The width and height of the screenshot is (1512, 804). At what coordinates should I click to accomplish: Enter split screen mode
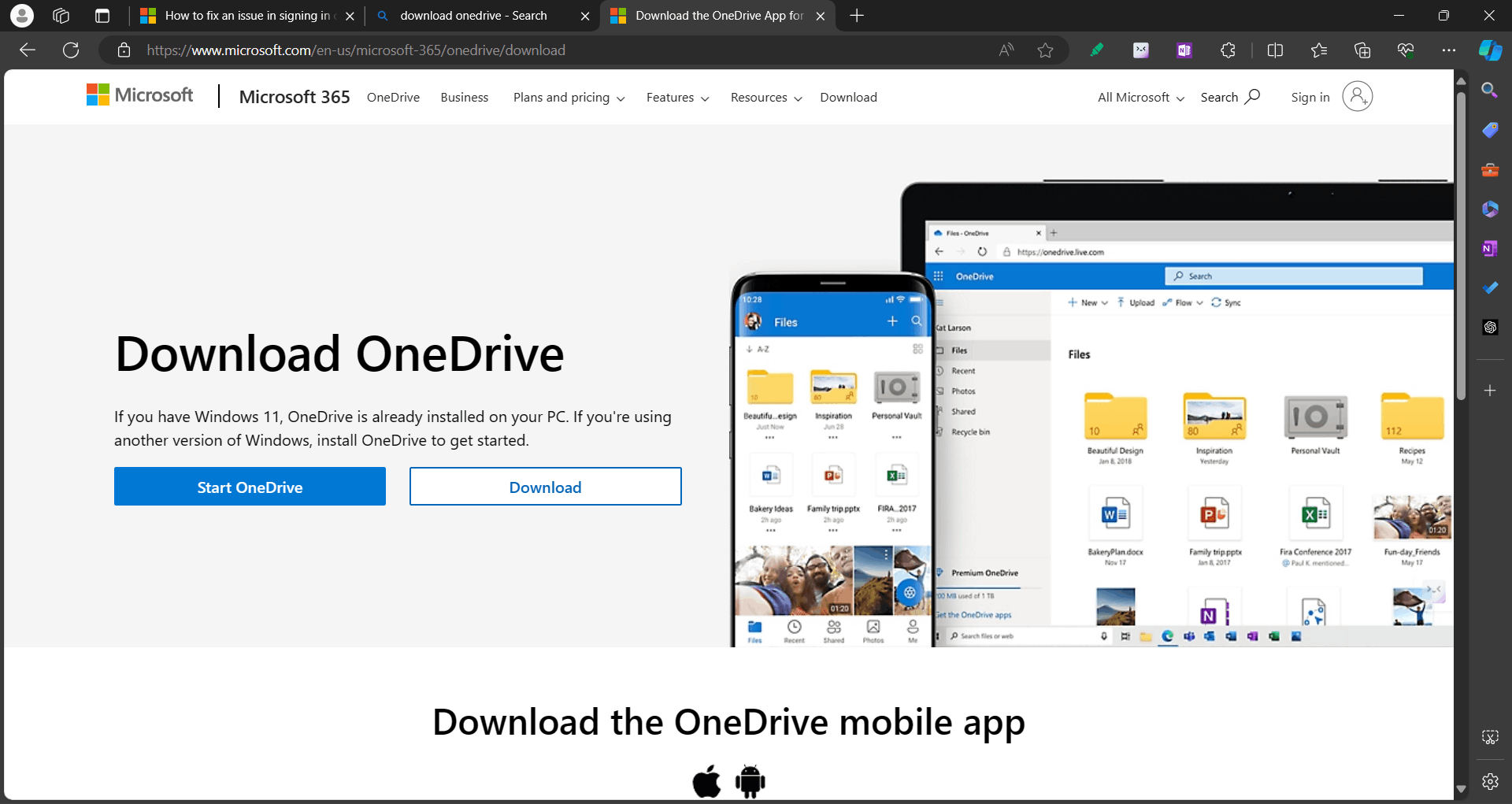pyautogui.click(x=1275, y=50)
